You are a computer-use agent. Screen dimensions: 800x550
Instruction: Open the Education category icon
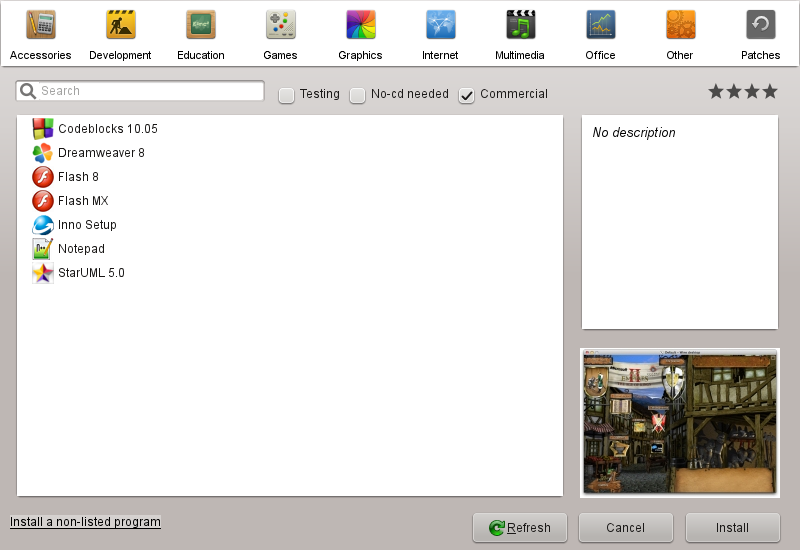pos(201,24)
